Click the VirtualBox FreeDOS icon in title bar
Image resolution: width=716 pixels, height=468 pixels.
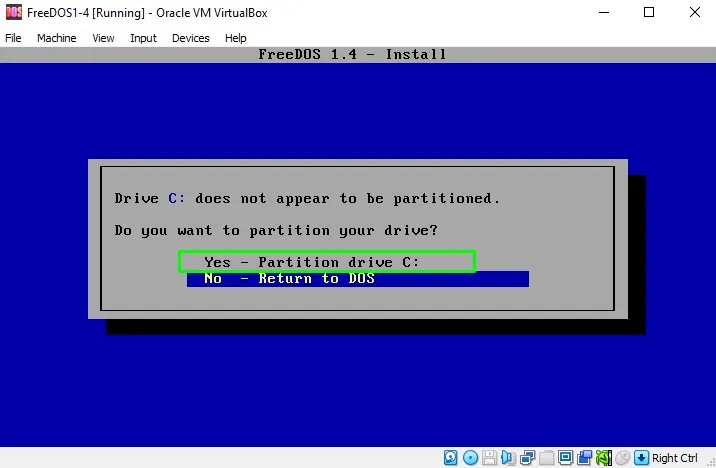point(14,12)
